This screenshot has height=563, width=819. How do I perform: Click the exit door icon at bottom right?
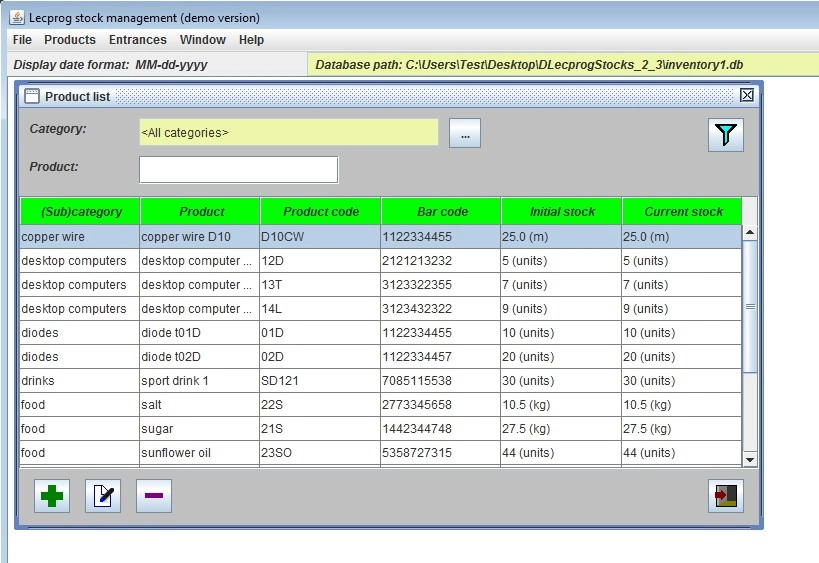[x=725, y=496]
